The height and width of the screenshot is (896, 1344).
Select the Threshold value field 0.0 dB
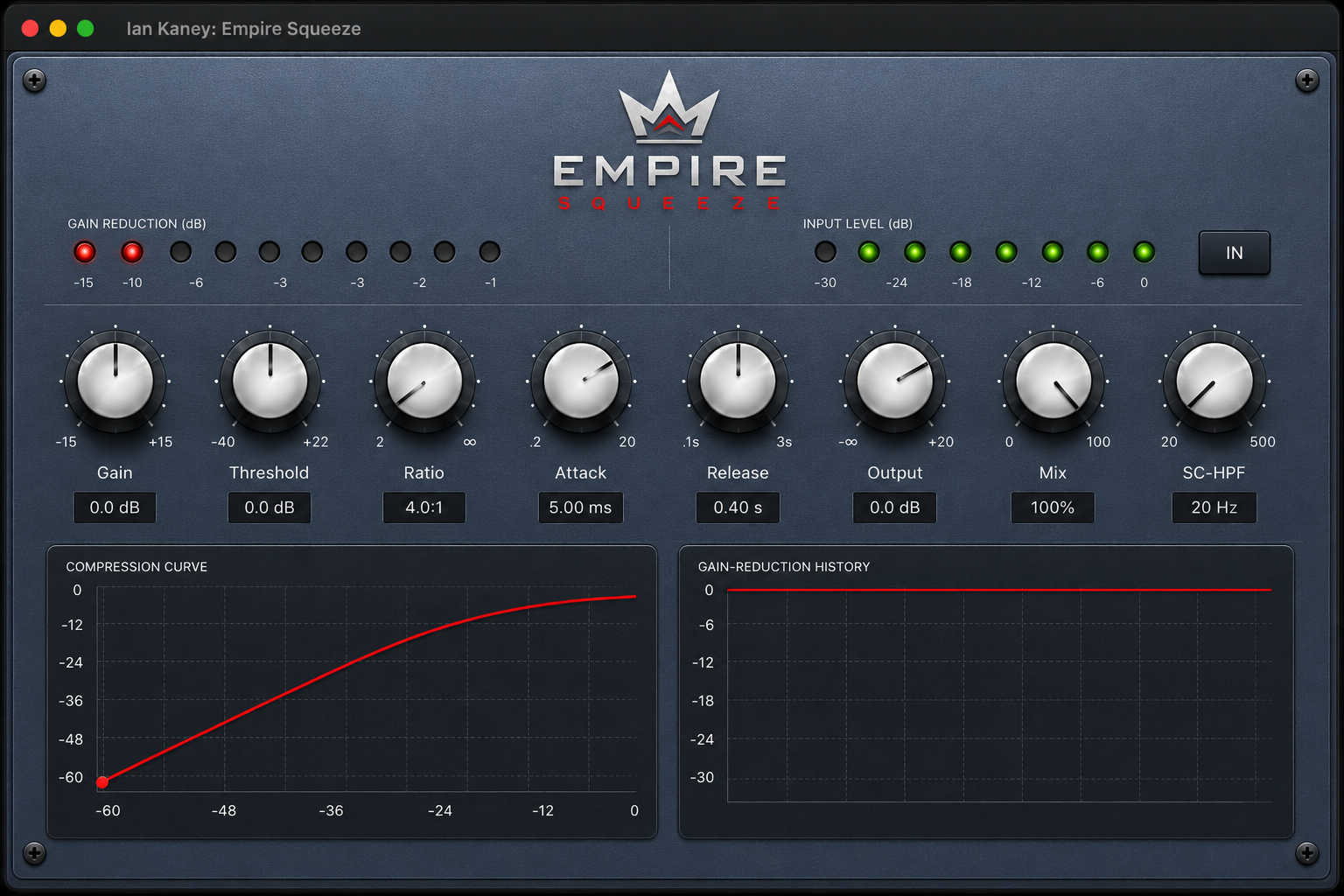(x=269, y=507)
